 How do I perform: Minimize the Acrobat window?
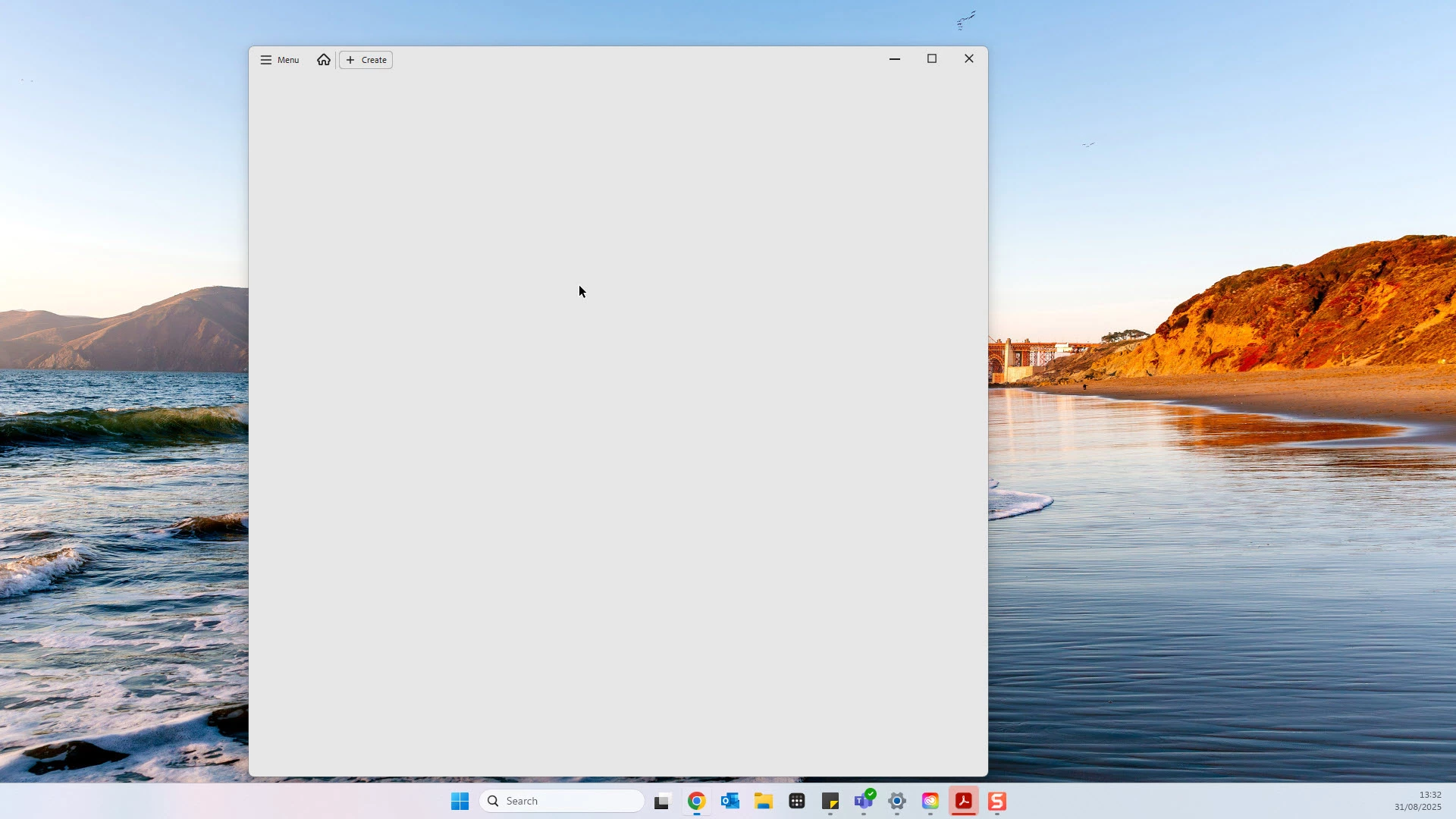click(895, 59)
